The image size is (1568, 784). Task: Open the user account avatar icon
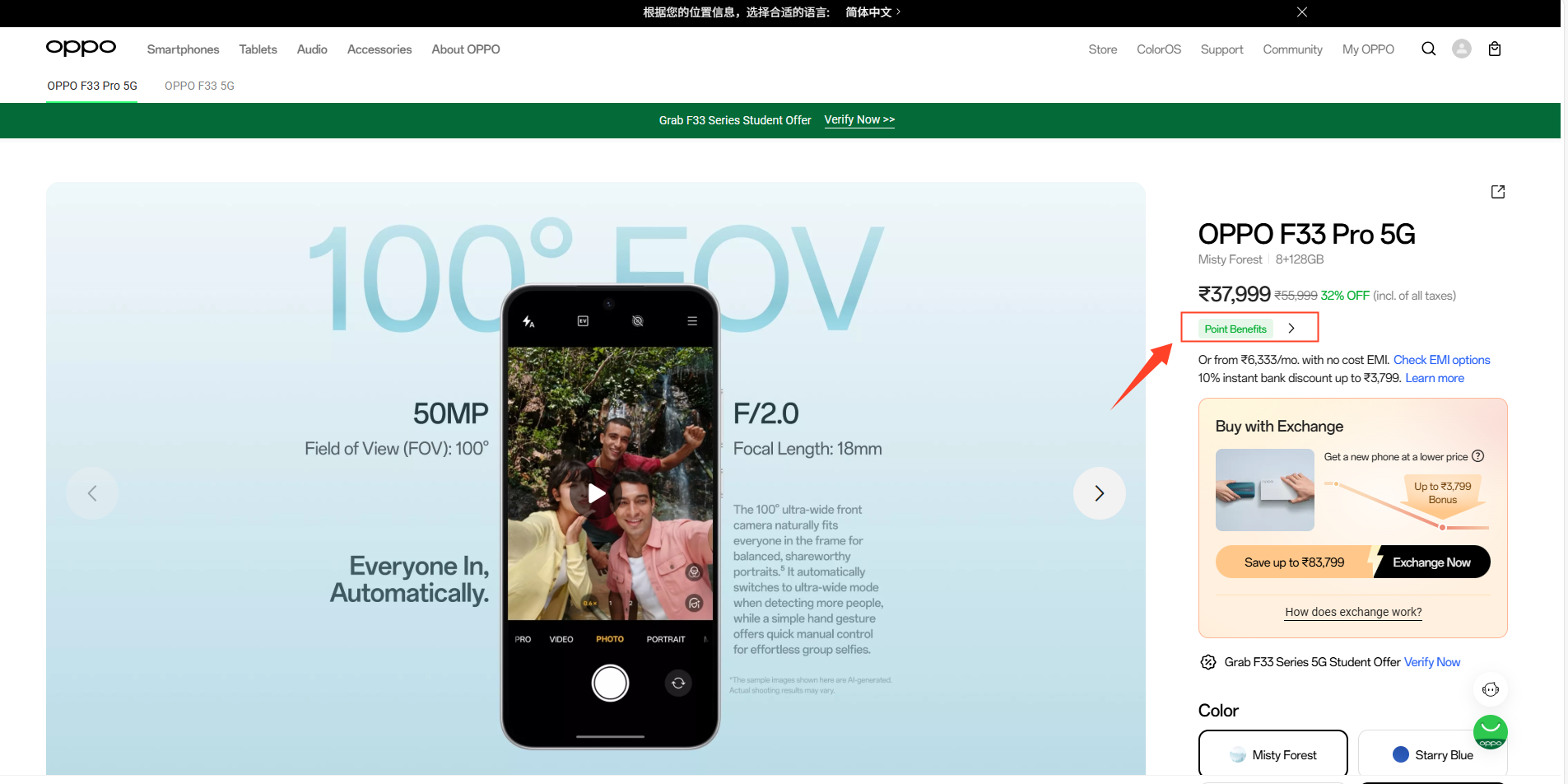tap(1462, 49)
